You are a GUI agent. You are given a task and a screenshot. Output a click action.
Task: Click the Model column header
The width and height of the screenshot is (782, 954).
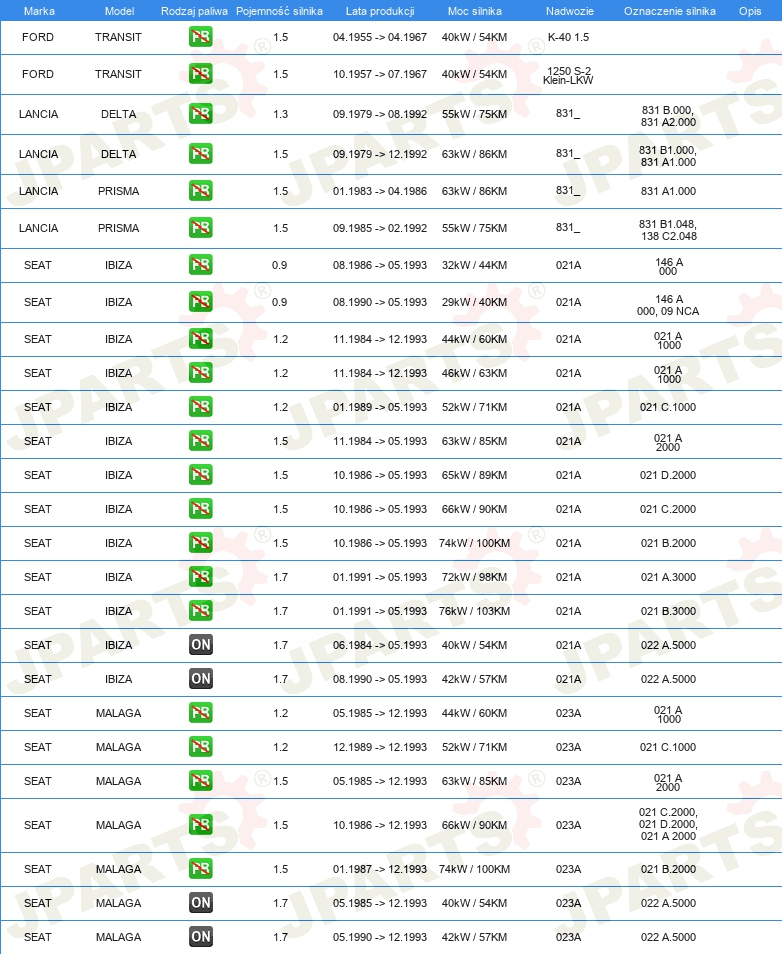click(x=119, y=11)
